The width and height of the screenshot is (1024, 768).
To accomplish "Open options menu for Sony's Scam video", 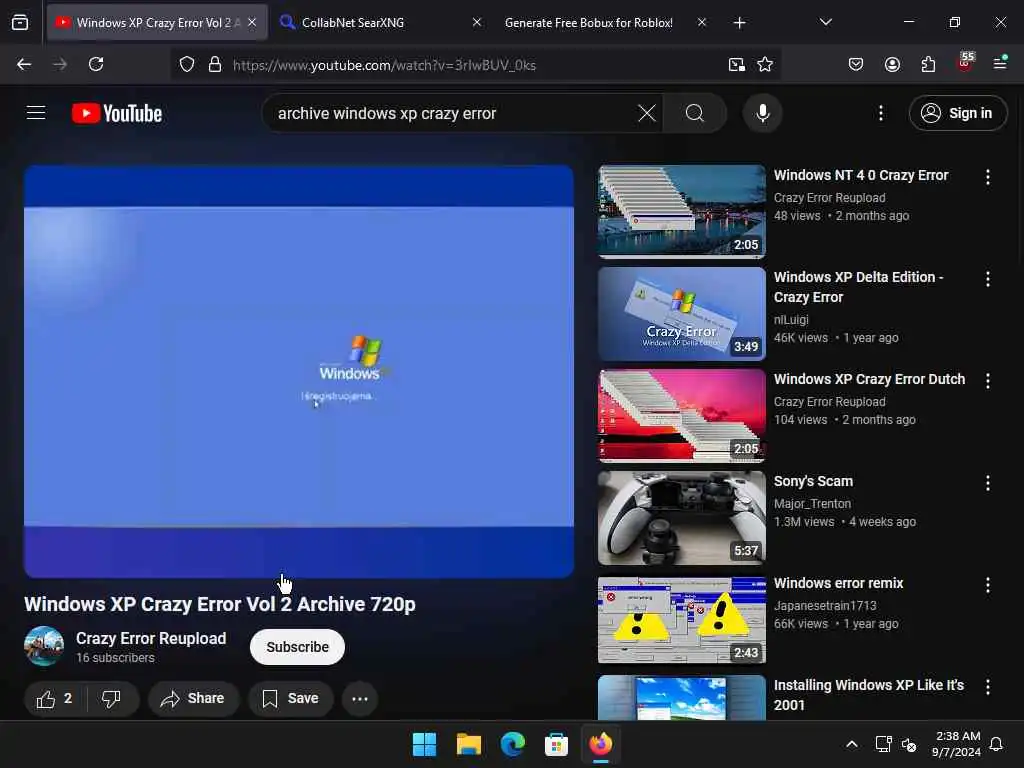I will pyautogui.click(x=987, y=483).
